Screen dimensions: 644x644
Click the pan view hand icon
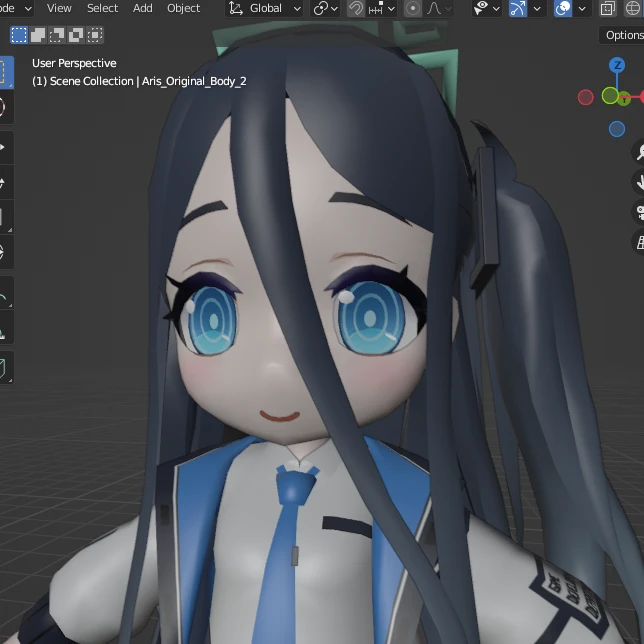coord(639,182)
